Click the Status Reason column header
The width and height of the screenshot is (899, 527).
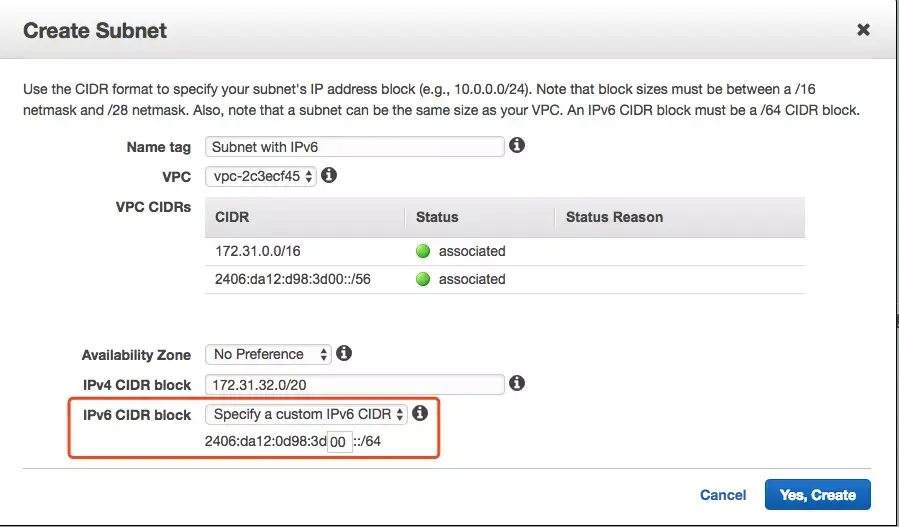pyautogui.click(x=614, y=217)
